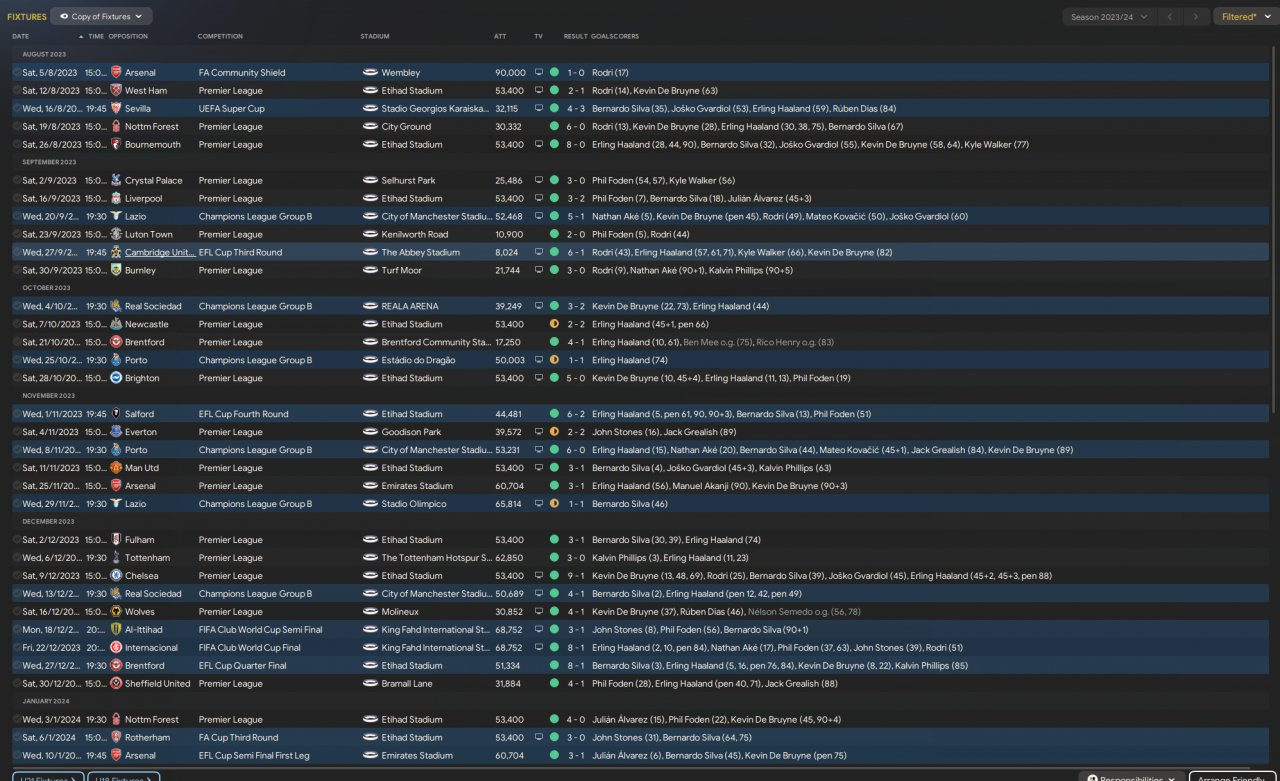Toggle the check circle on the Brighton row
This screenshot has width=1280, height=781.
16,379
